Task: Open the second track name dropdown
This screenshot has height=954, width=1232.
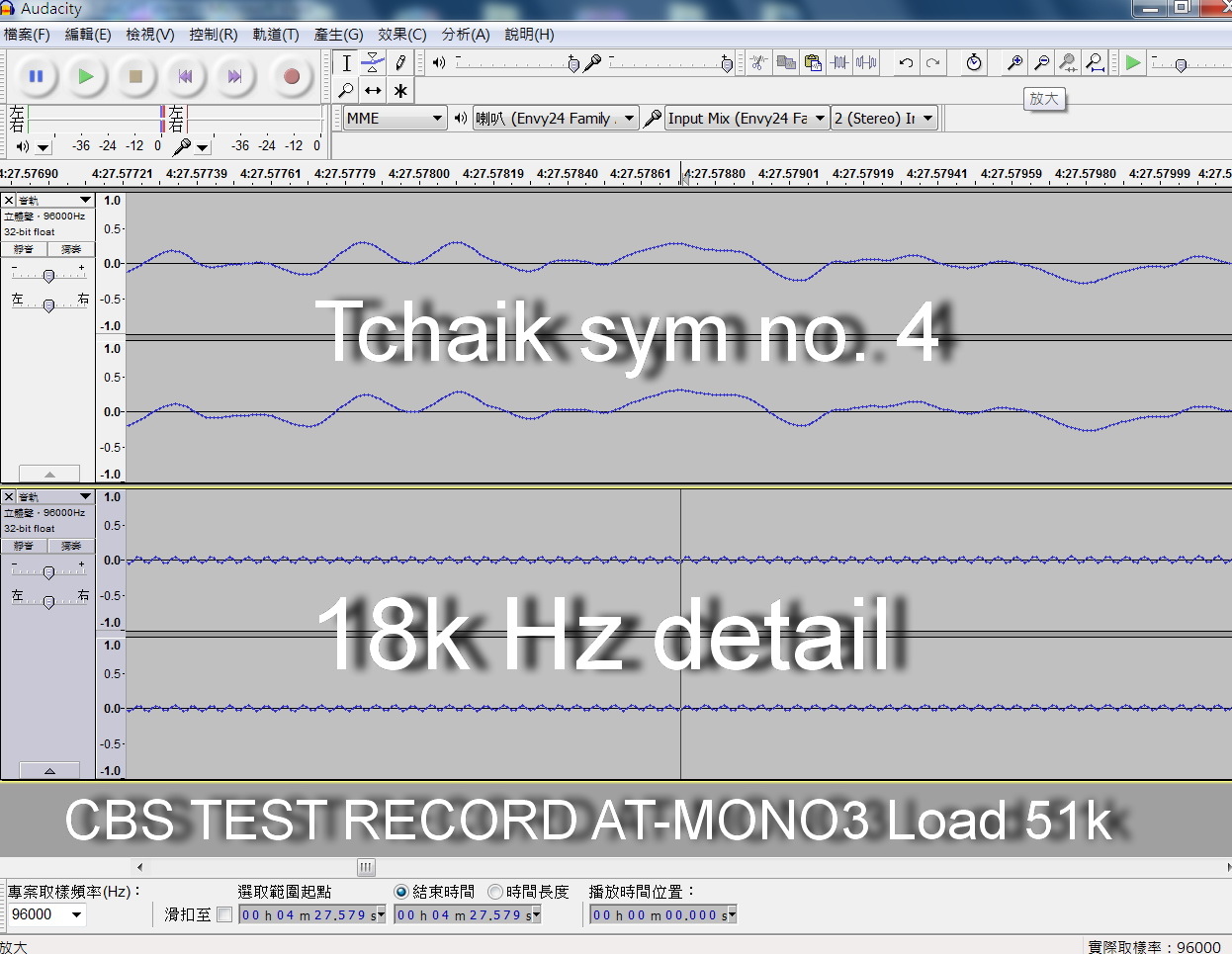Action: tap(55, 496)
